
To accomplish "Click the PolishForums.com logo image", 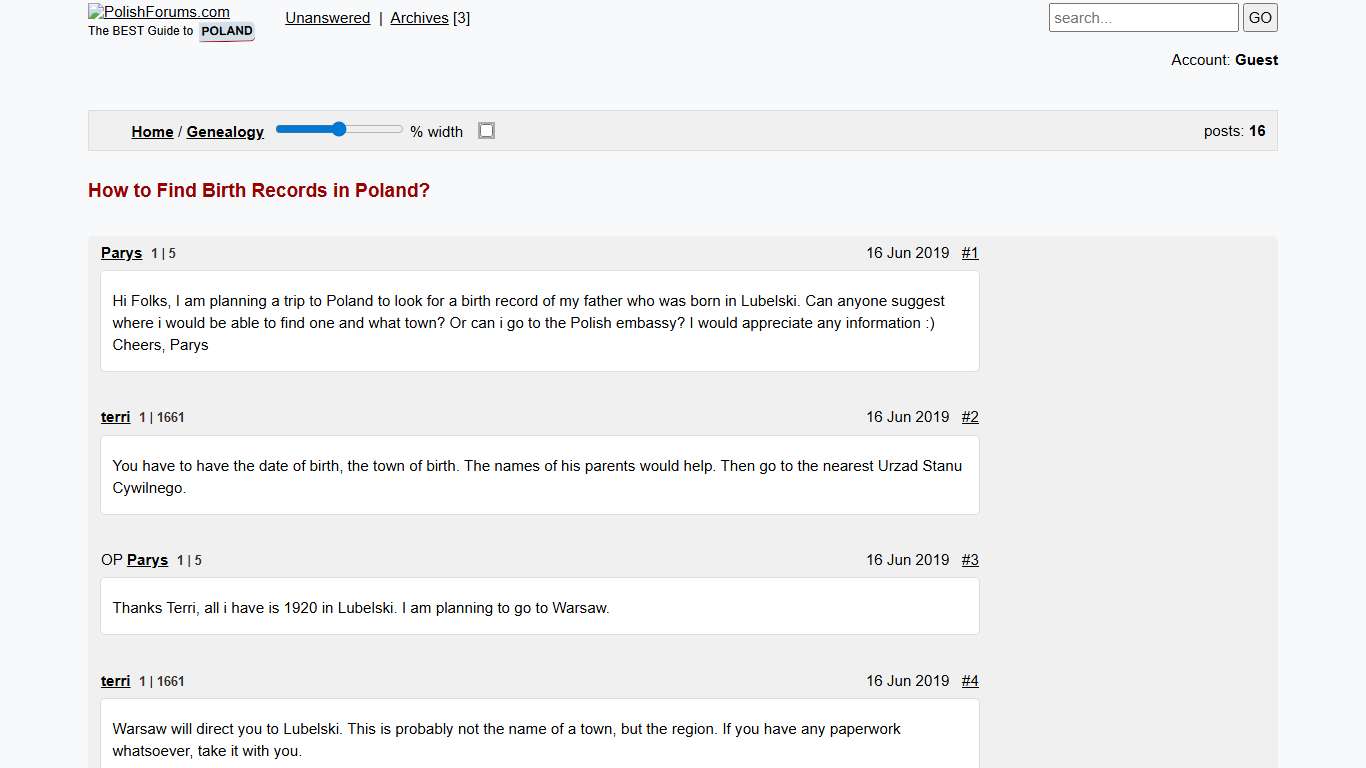I will [159, 12].
